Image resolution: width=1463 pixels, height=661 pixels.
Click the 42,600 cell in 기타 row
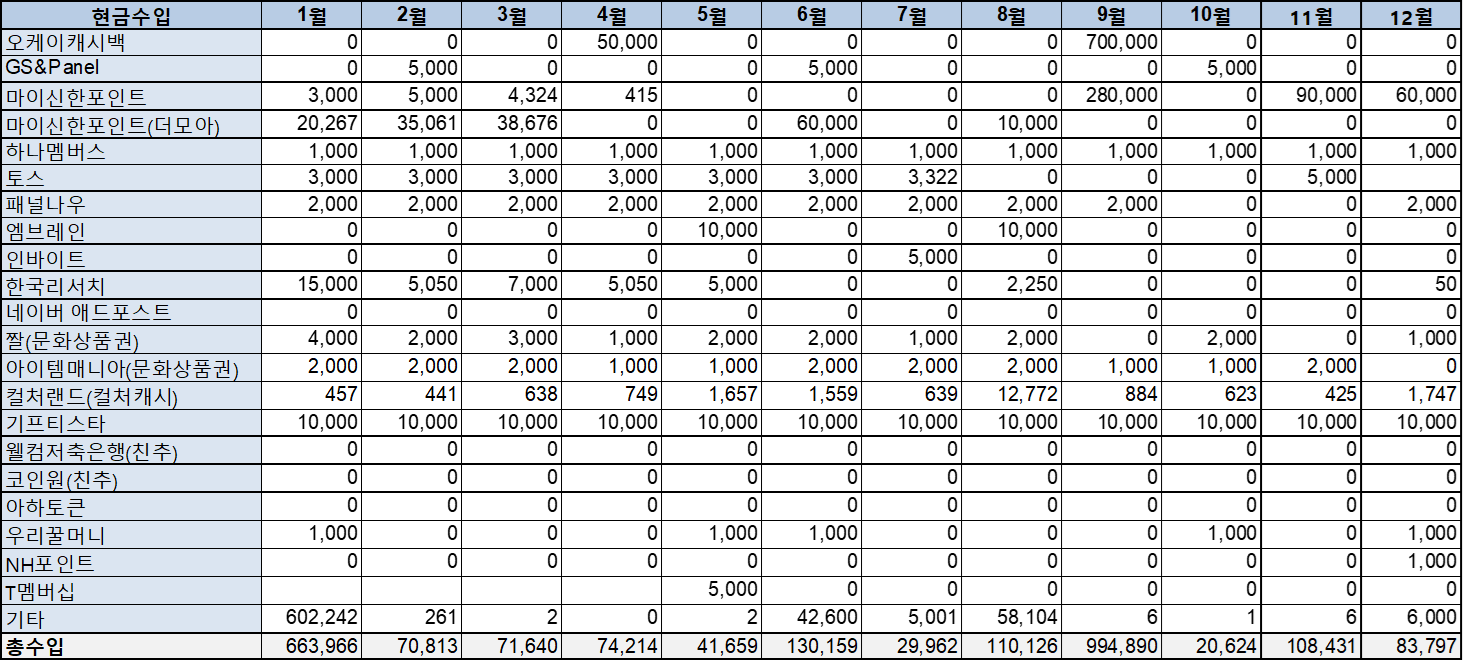point(811,618)
